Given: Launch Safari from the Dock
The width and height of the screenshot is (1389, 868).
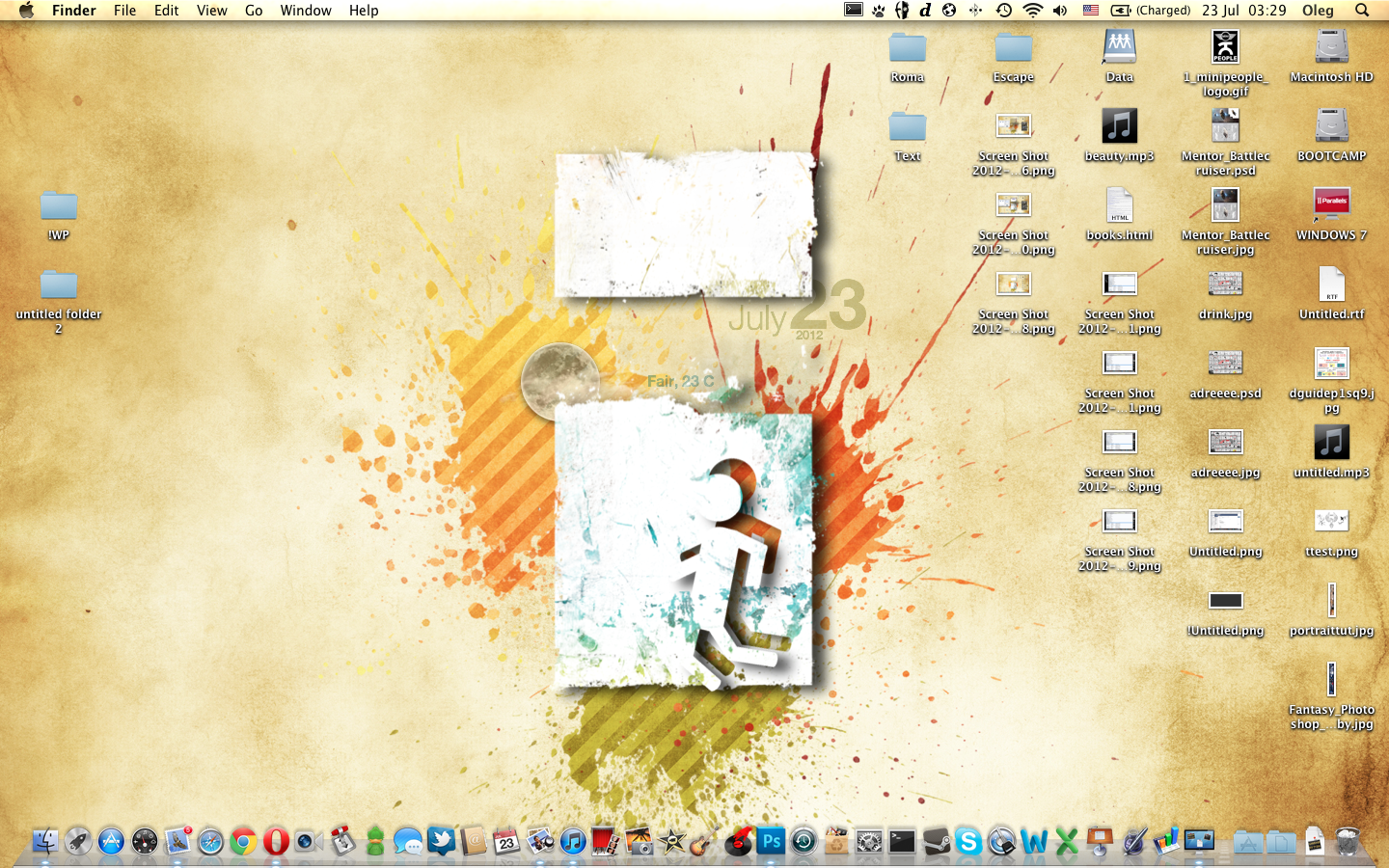Looking at the screenshot, I should click(x=210, y=841).
